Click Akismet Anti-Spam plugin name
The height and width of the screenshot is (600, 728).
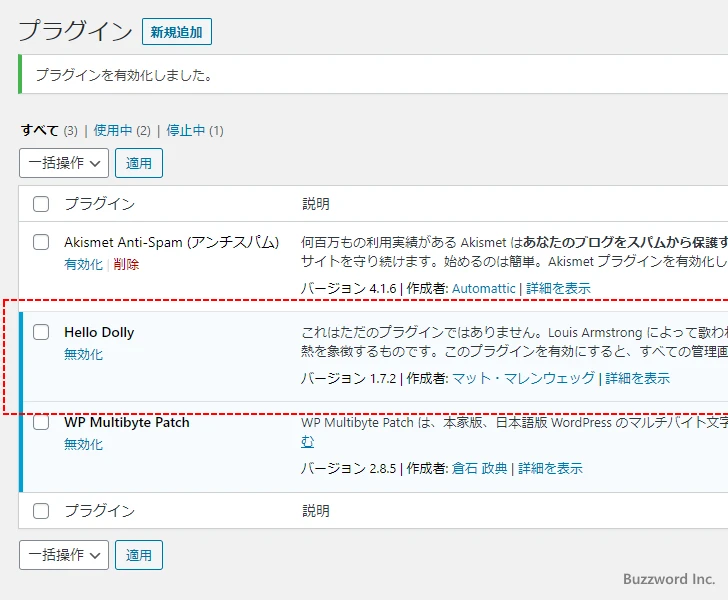pos(171,242)
